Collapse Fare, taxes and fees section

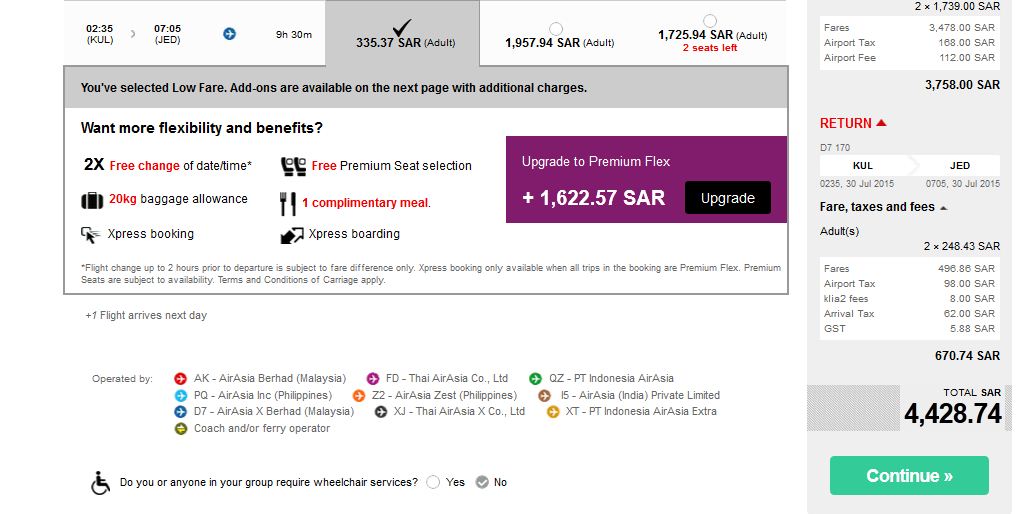click(944, 208)
